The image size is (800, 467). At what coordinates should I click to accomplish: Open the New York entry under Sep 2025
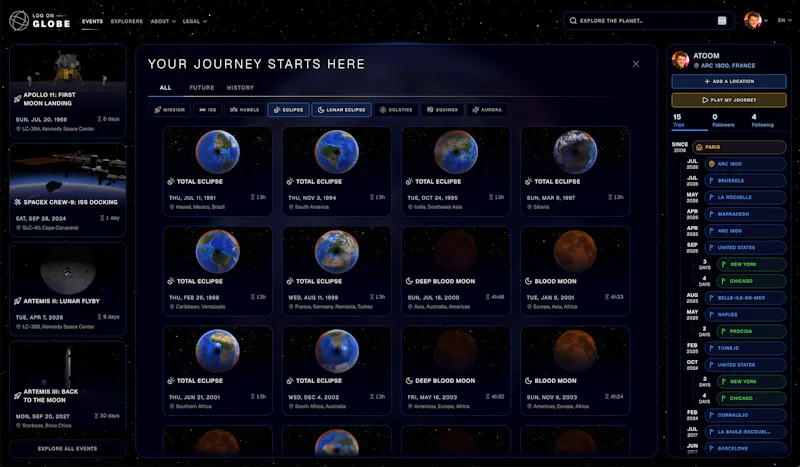(751, 264)
